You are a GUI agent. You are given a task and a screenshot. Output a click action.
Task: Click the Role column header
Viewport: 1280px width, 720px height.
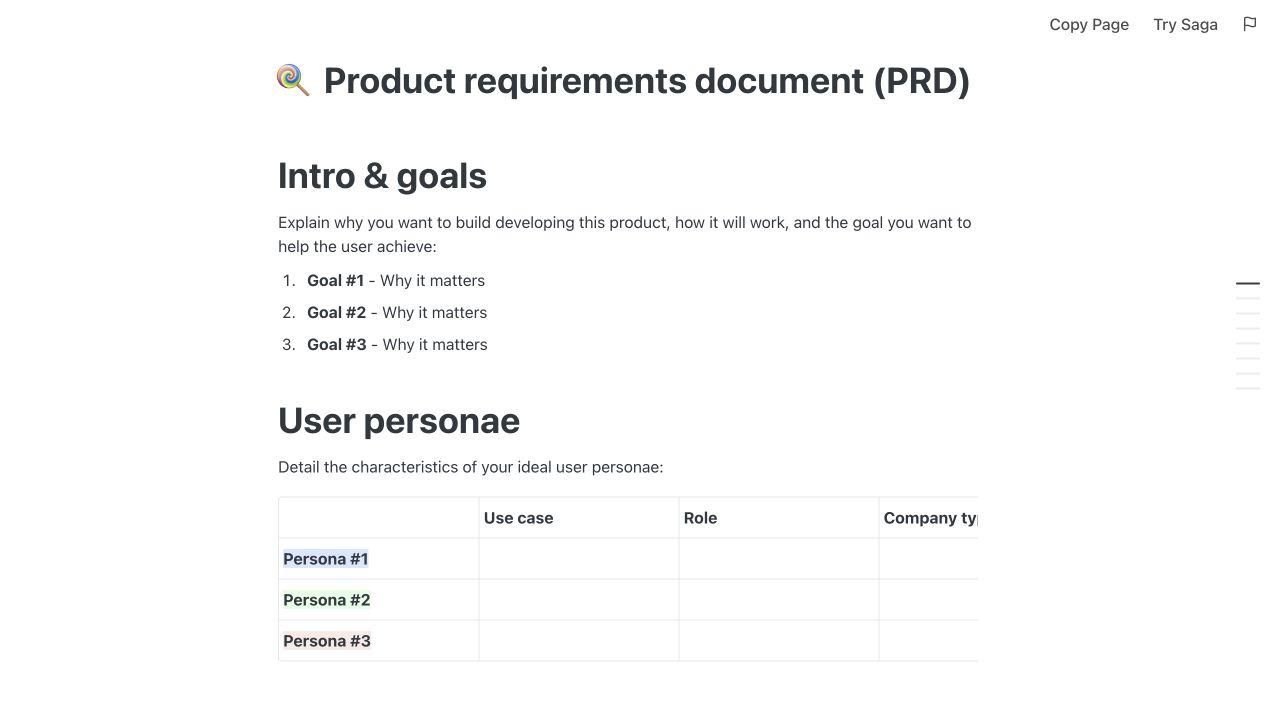[x=779, y=518]
